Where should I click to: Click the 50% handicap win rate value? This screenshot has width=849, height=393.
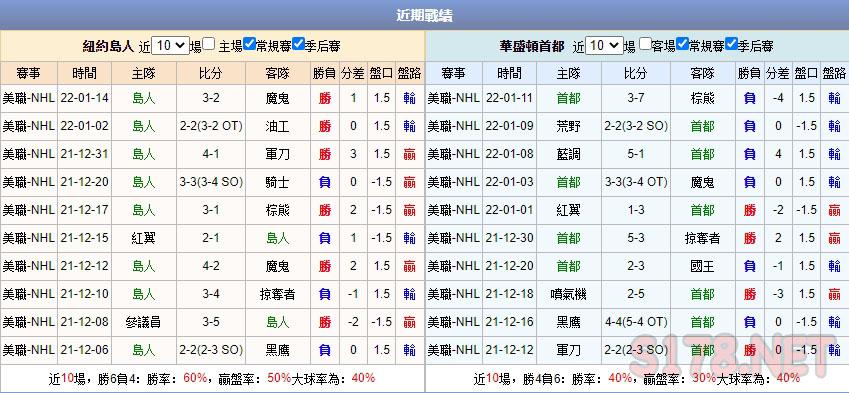pyautogui.click(x=279, y=378)
